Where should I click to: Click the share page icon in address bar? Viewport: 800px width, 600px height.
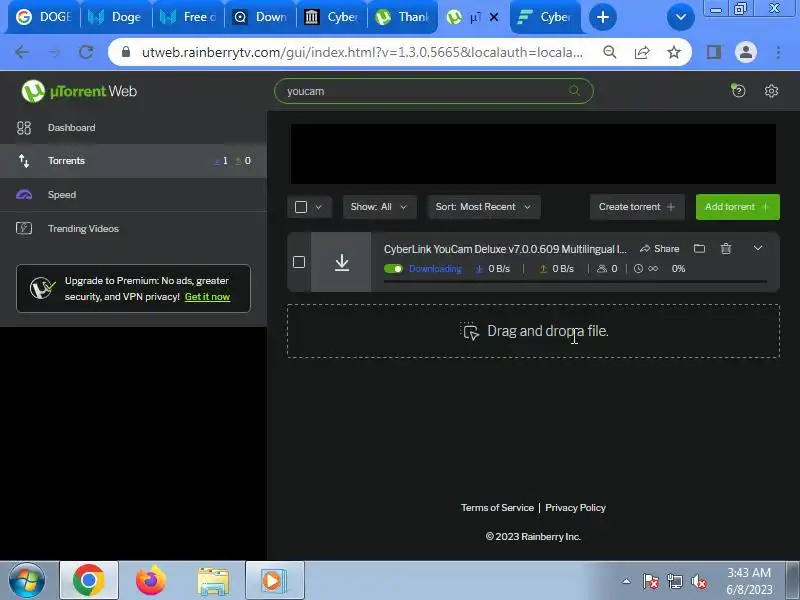point(642,52)
